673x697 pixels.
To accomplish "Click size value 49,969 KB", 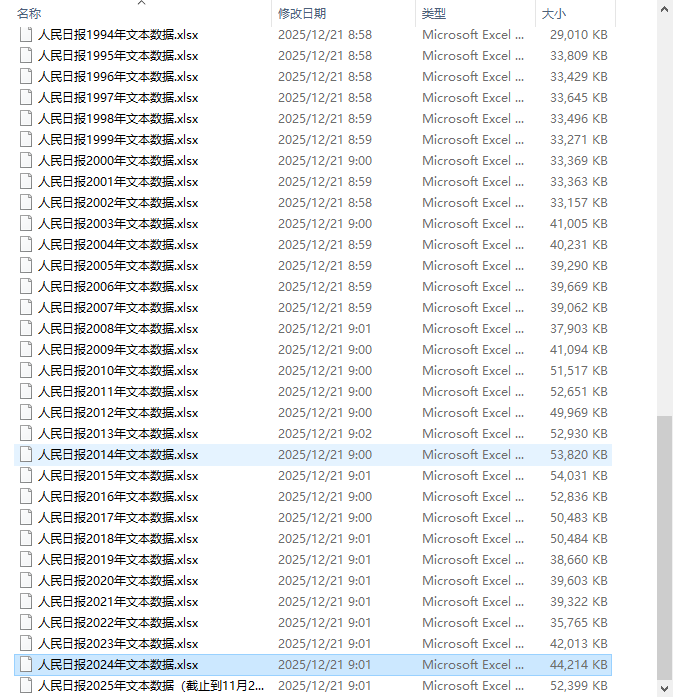I will point(578,413).
